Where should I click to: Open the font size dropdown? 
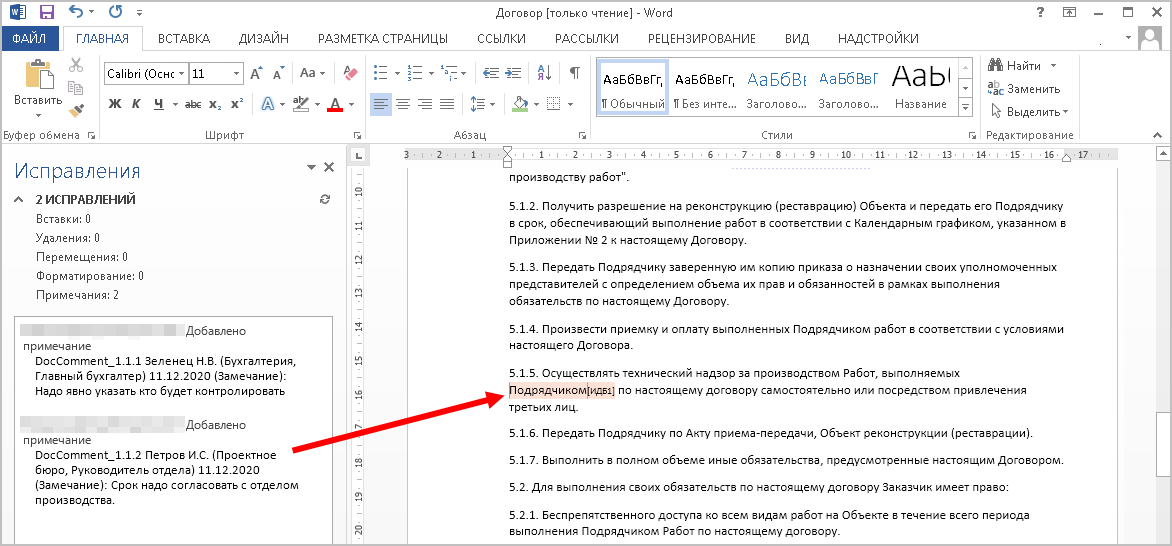tap(236, 74)
